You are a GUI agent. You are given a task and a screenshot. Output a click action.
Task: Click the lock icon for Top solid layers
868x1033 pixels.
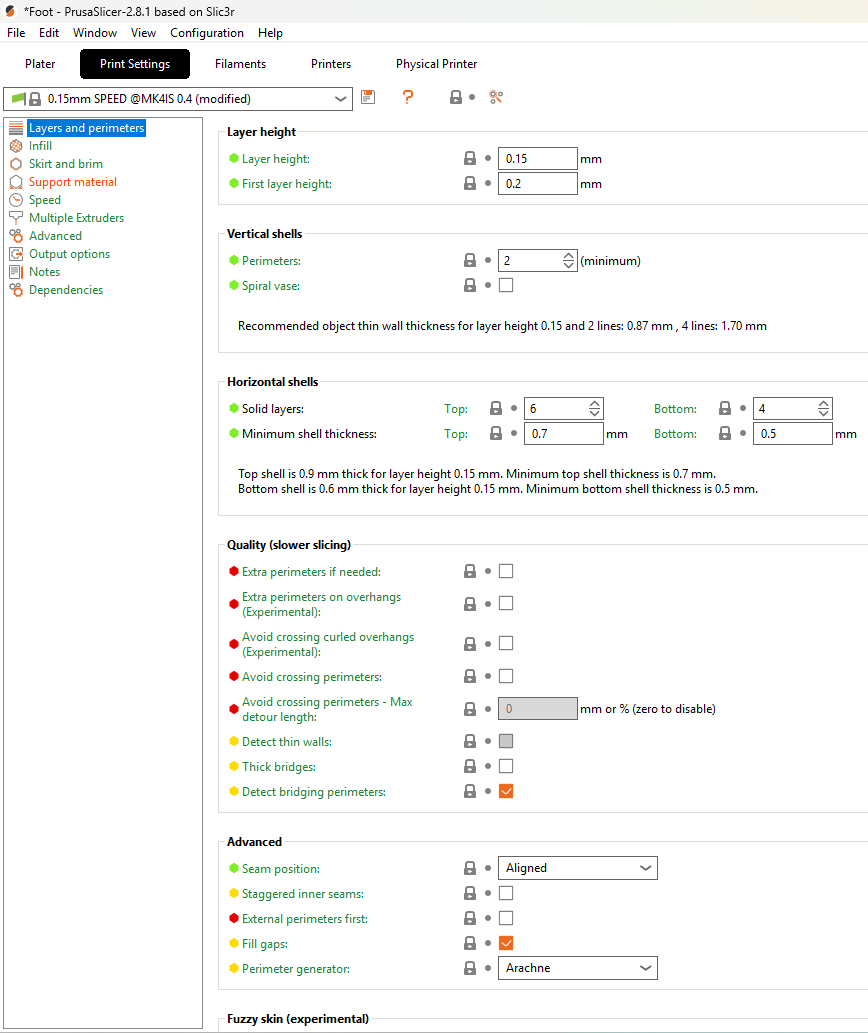tap(496, 408)
